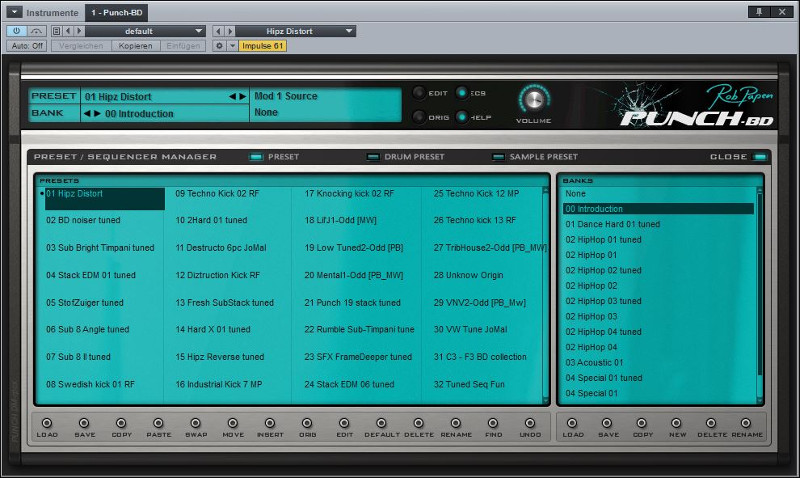Click the banks NEW knob button
Viewport: 800px width, 478px height.
pyautogui.click(x=677, y=423)
